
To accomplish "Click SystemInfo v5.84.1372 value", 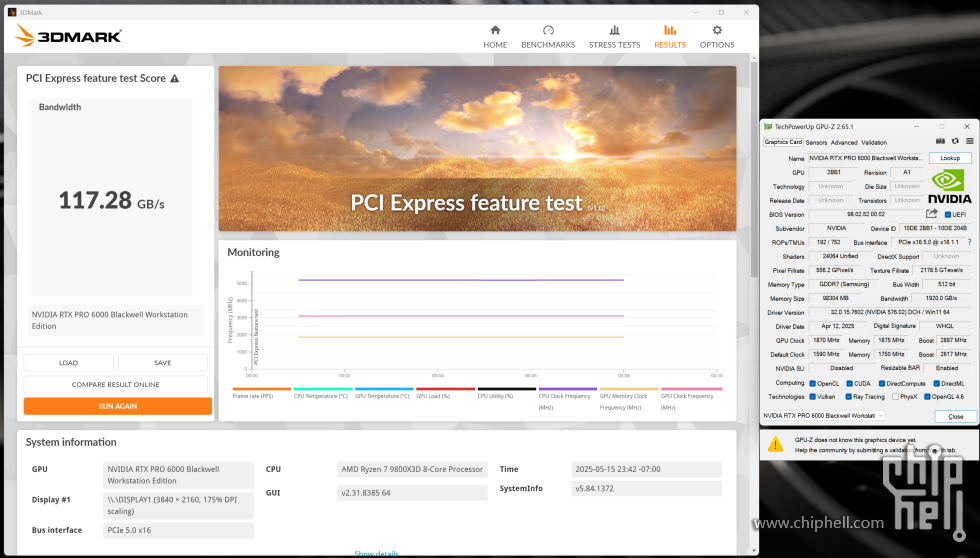I will [646, 489].
